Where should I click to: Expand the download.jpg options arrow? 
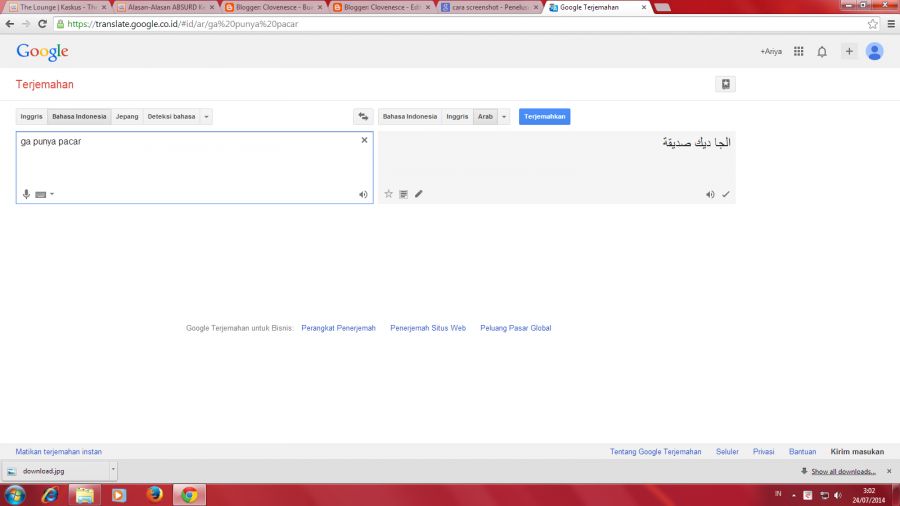click(x=113, y=470)
